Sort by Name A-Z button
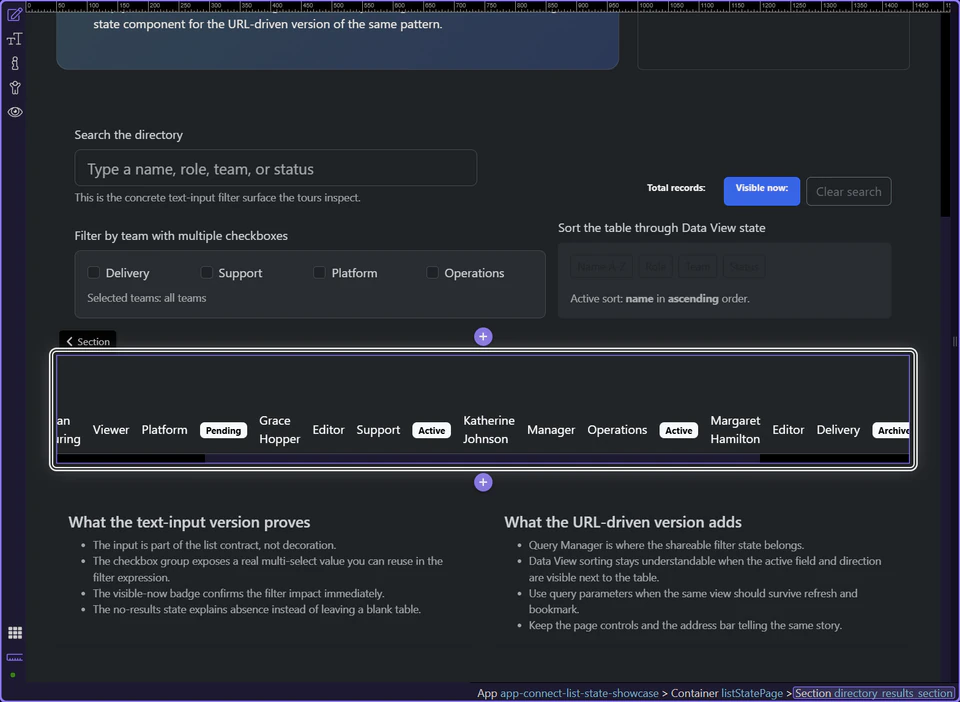Image resolution: width=960 pixels, height=702 pixels. (602, 267)
